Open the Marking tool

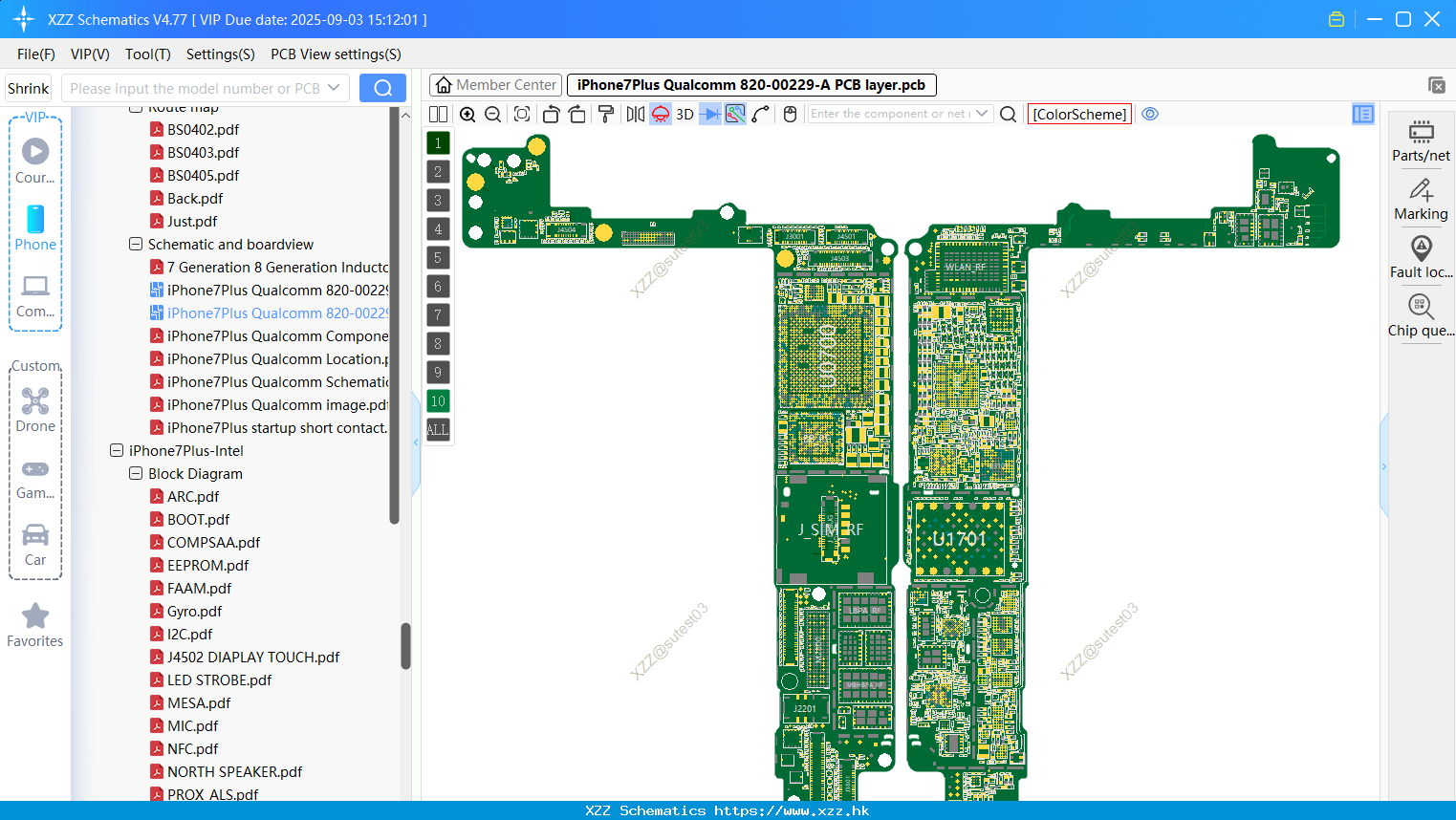1421,200
